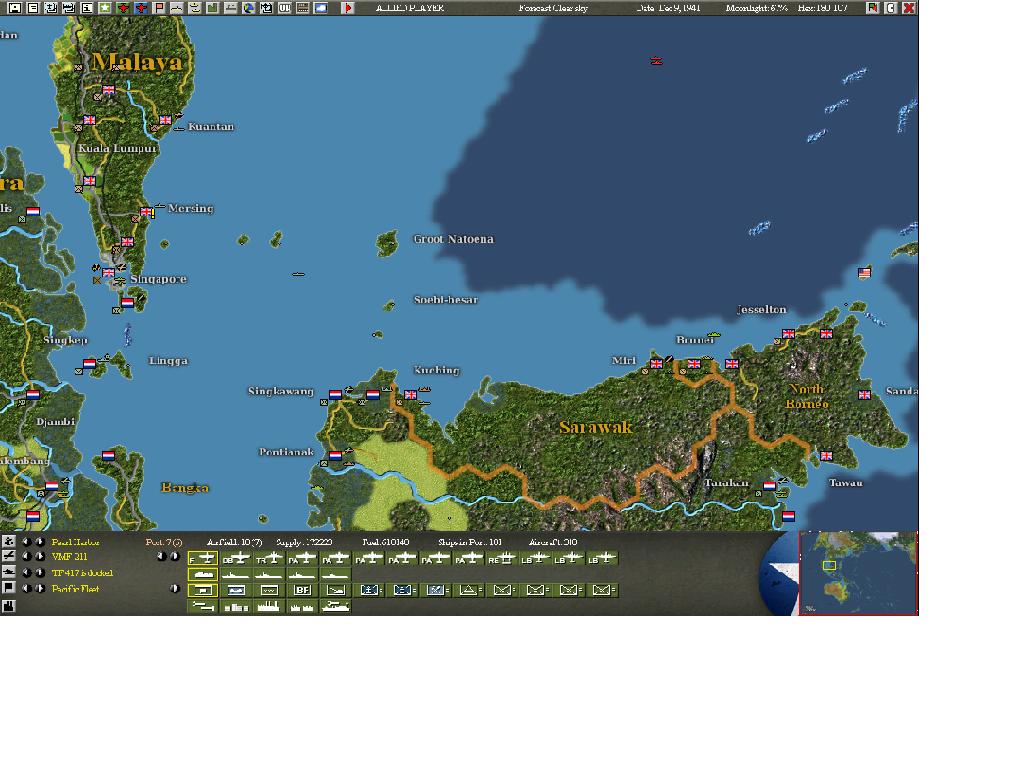
Task: Click the white star on green icon
Action: coord(104,8)
